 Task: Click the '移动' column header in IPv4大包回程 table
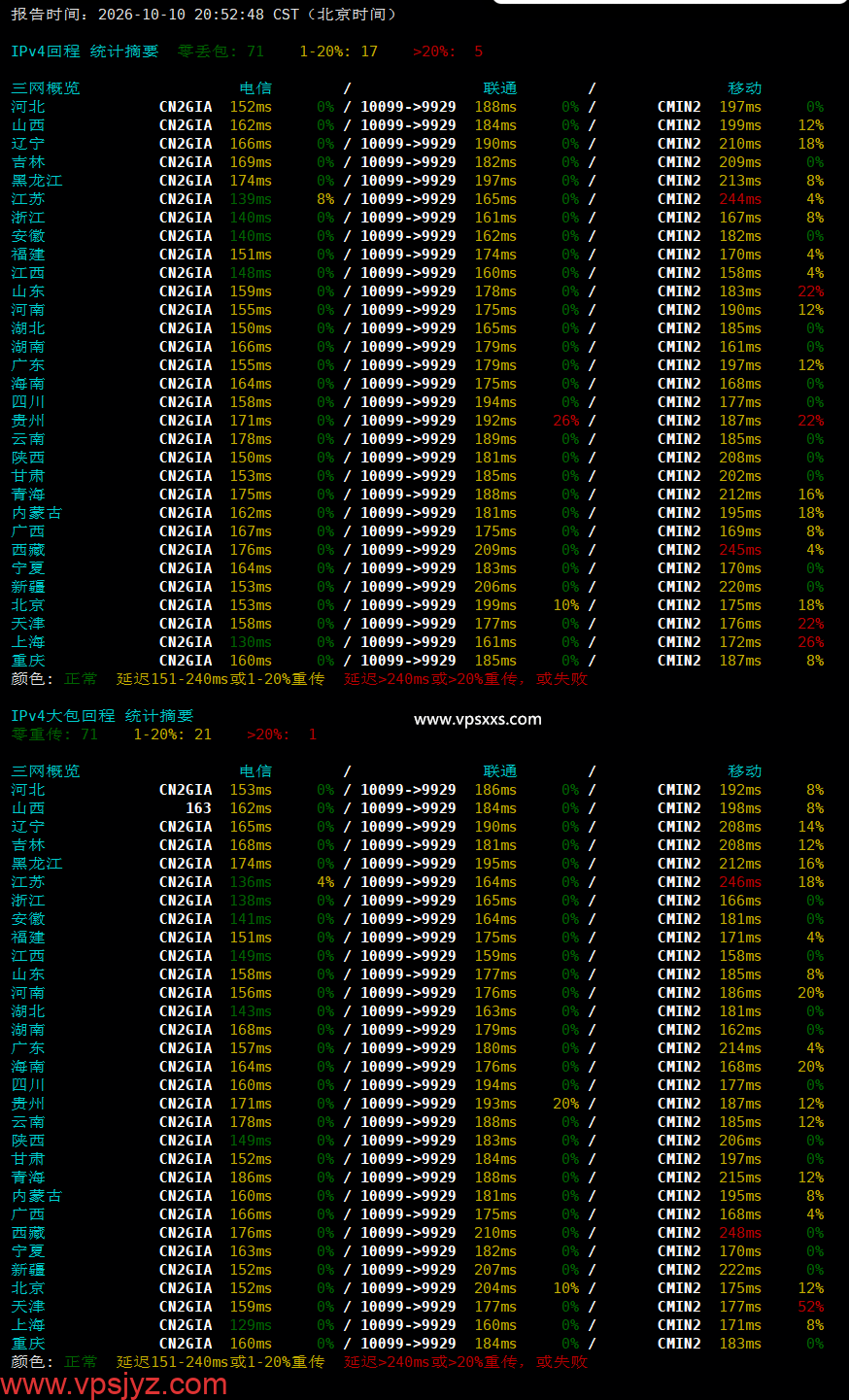tap(745, 771)
